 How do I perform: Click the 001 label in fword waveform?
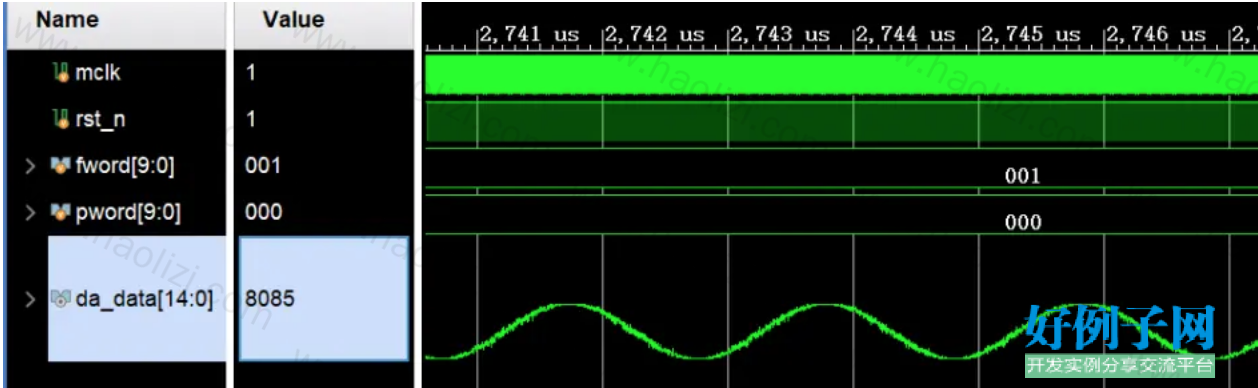pos(1022,176)
